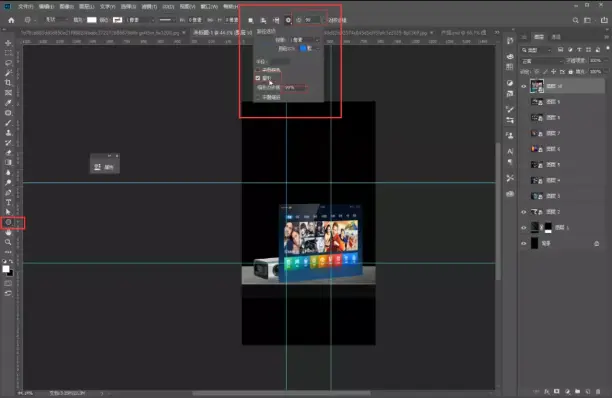This screenshot has height=398, width=612.
Task: Uncheck the 星形 checkbox
Action: point(258,78)
